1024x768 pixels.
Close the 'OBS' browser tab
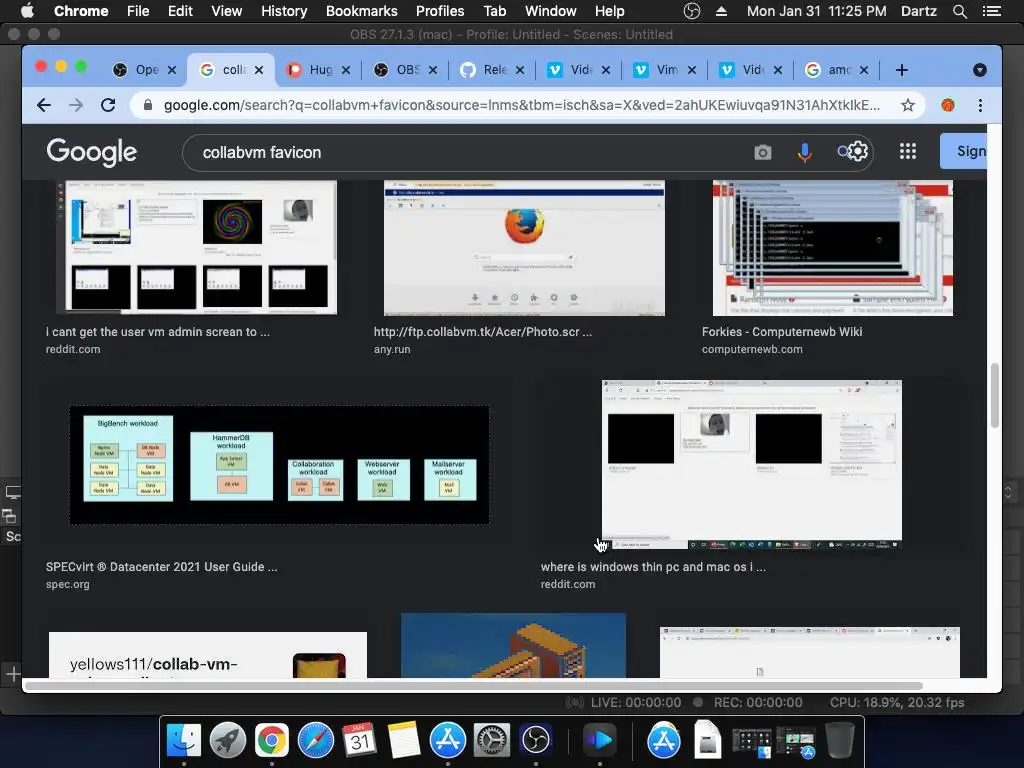[433, 70]
